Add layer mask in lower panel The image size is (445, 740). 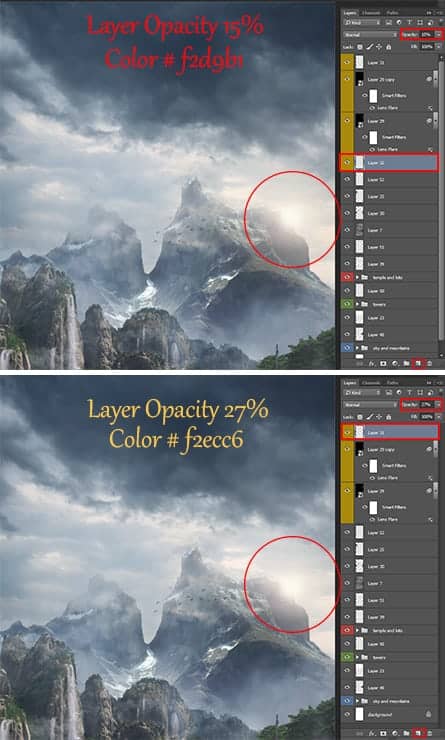pos(383,733)
